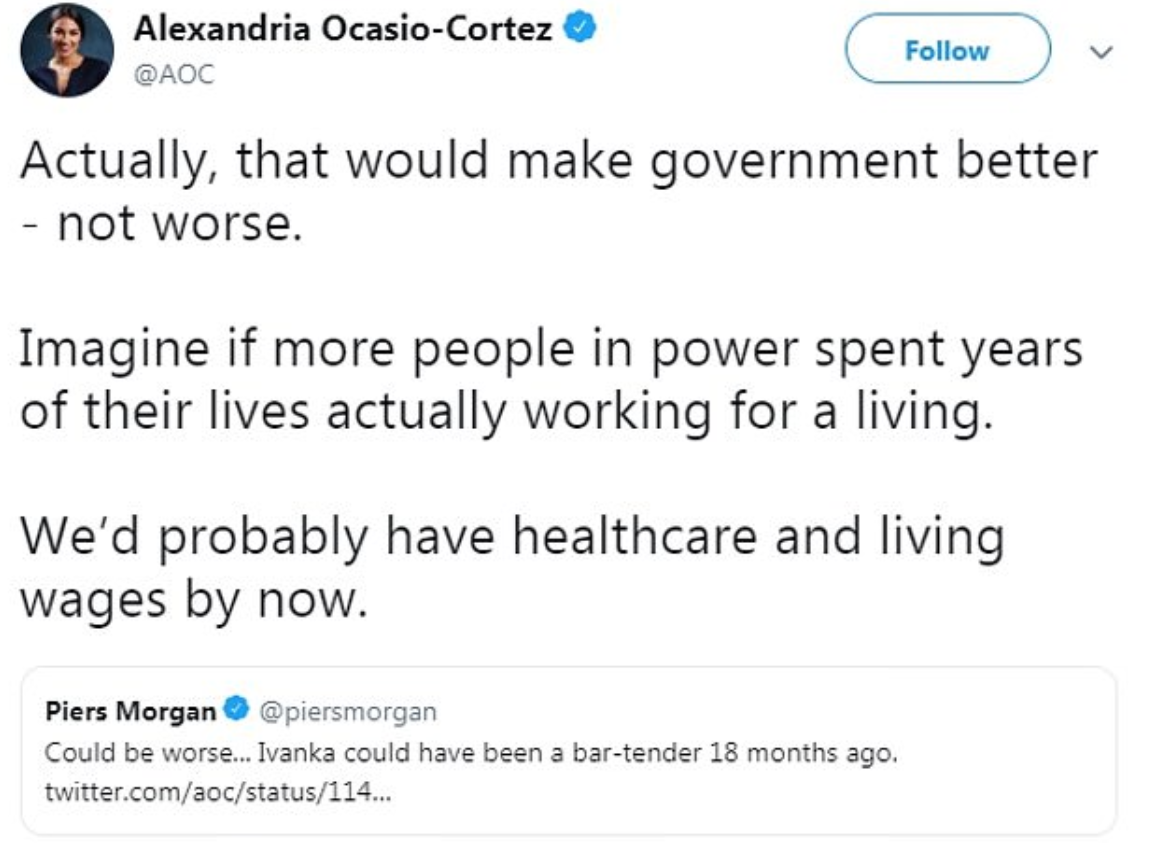The height and width of the screenshot is (843, 1173).
Task: Expand the tweet options chevron menu
Action: tap(1101, 51)
